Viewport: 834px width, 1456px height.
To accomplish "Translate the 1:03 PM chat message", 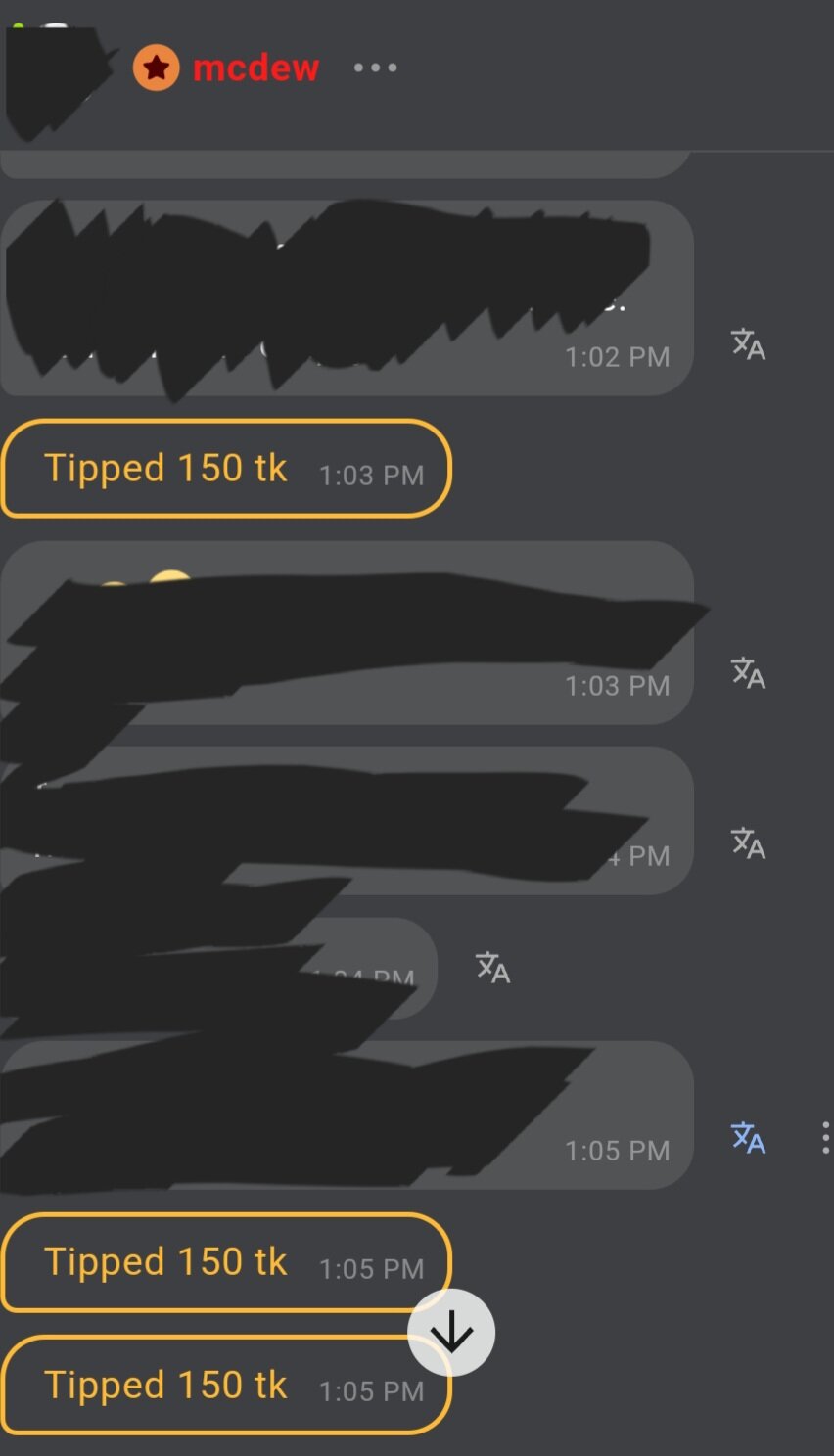I will point(748,673).
